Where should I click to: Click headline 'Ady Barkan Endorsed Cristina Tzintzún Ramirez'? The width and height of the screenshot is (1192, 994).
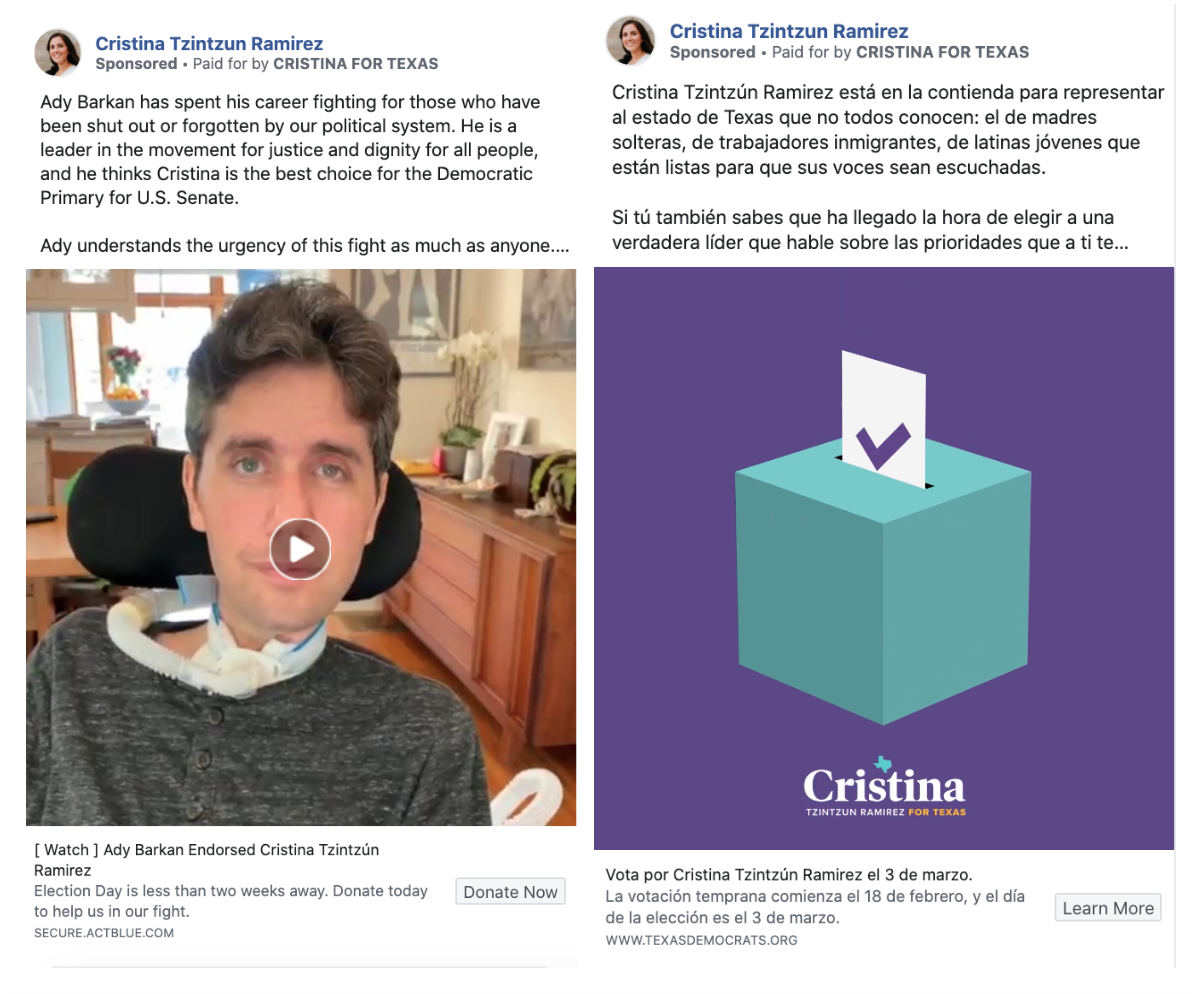pyautogui.click(x=207, y=859)
